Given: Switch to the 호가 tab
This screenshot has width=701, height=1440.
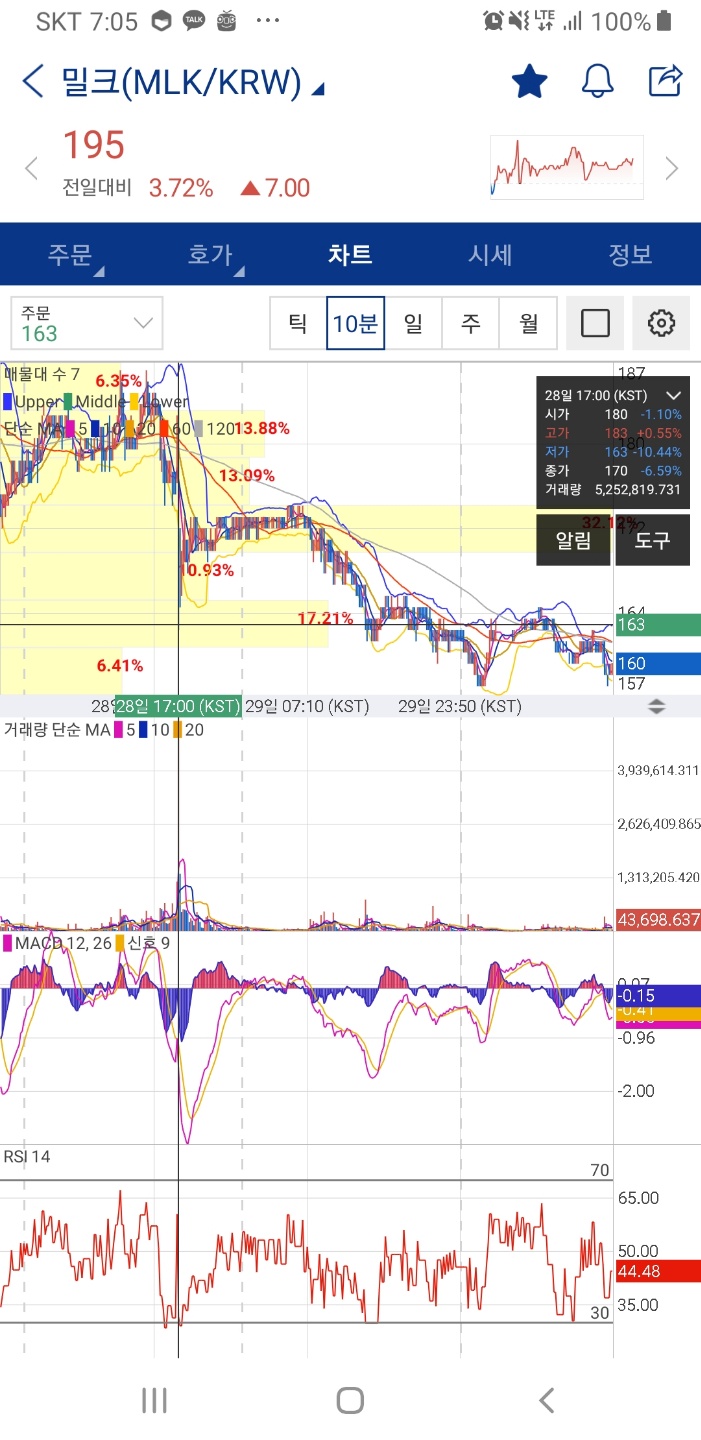Looking at the screenshot, I should click(210, 254).
